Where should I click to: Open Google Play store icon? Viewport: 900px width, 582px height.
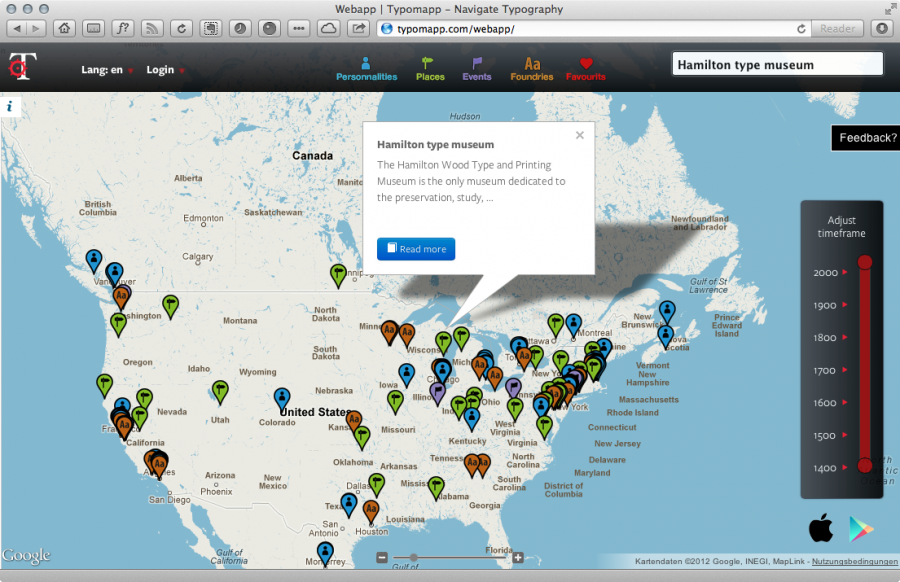(x=861, y=528)
